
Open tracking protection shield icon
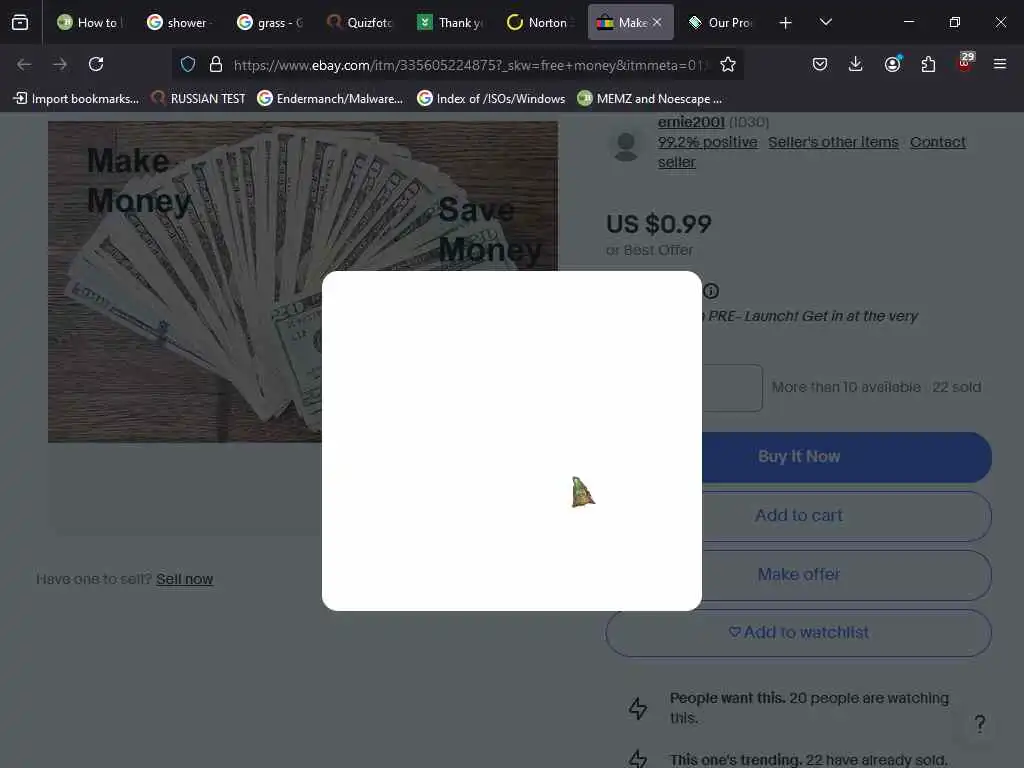(188, 64)
